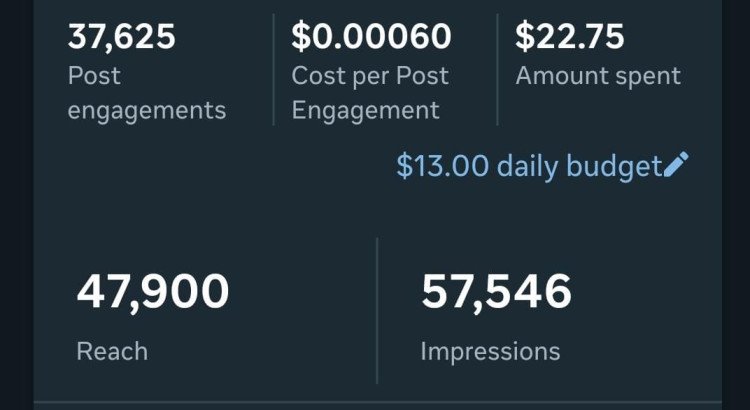Click divider between Post engagements and Cost columns
750x410 pixels.
click(274, 69)
